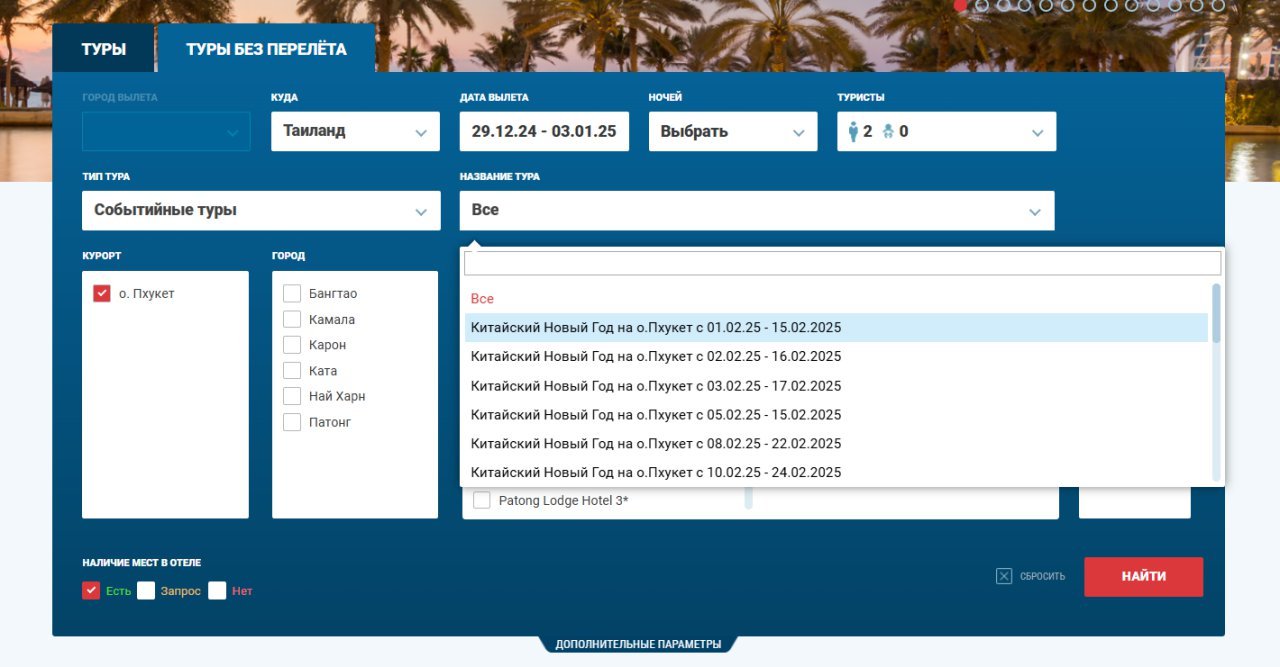Choose tour с 10.02.25 - 24.02.2025
The image size is (1280, 667).
point(836,472)
